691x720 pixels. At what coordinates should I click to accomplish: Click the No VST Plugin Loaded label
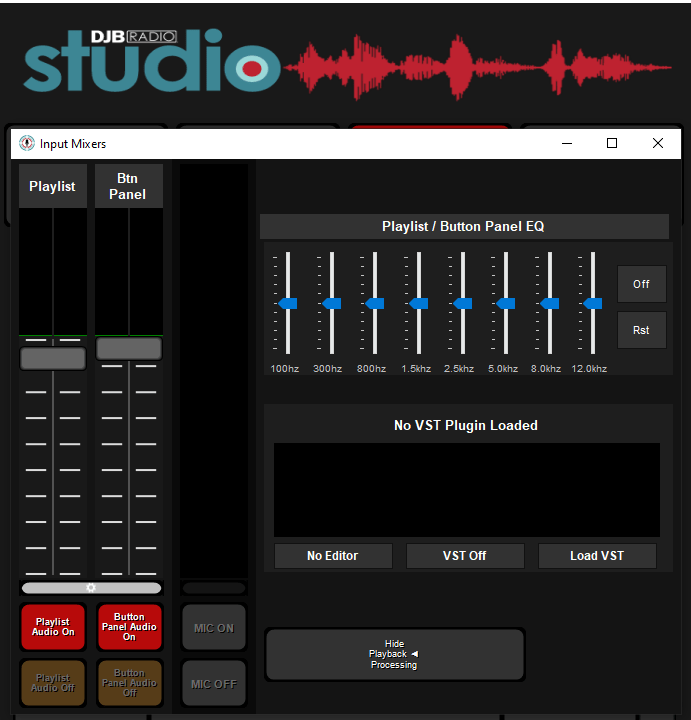point(466,425)
